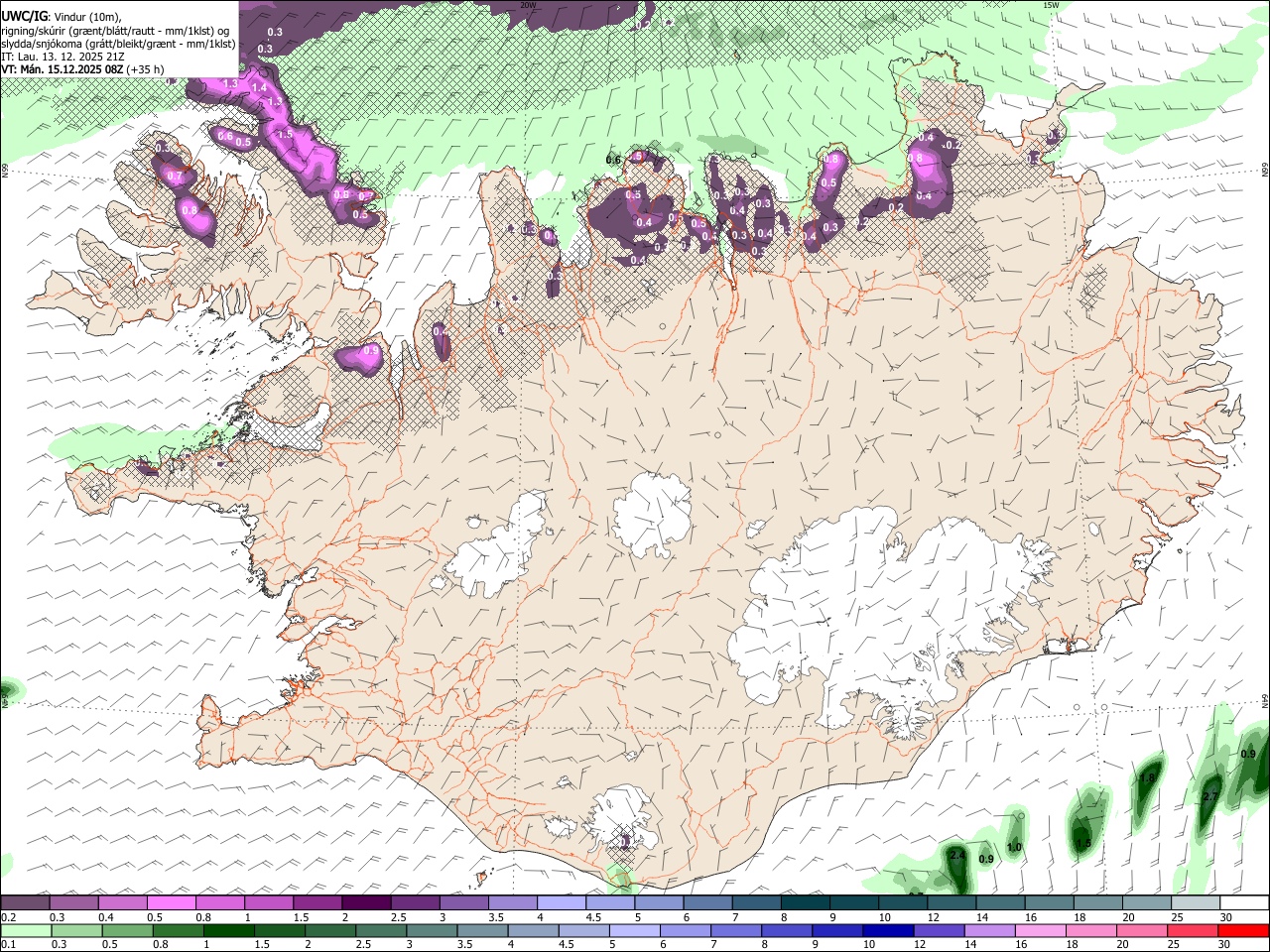Click the pure red swatch labeled 30 in the lower legend row

(x=1243, y=931)
